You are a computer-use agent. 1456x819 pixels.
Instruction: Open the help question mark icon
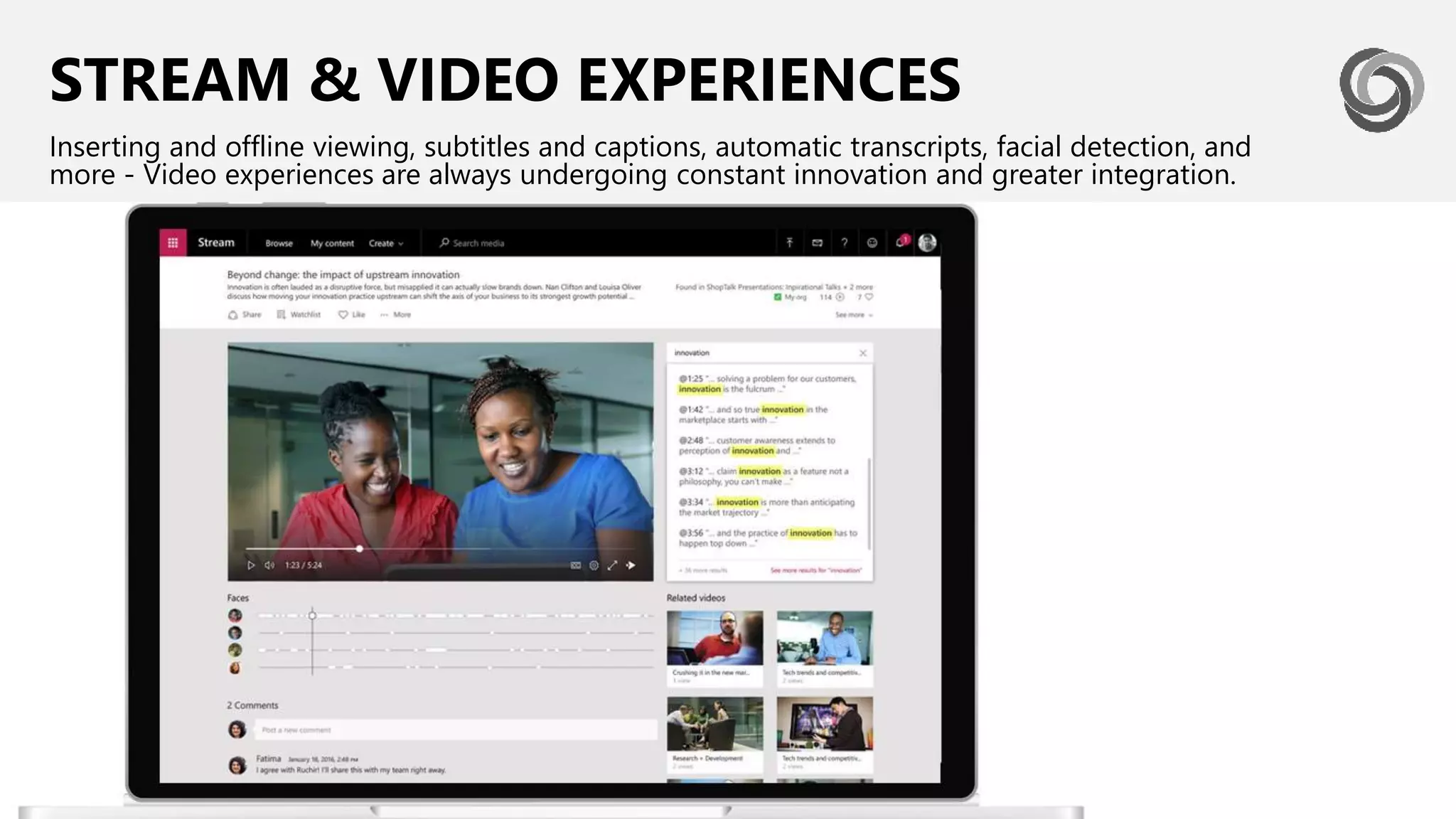845,242
